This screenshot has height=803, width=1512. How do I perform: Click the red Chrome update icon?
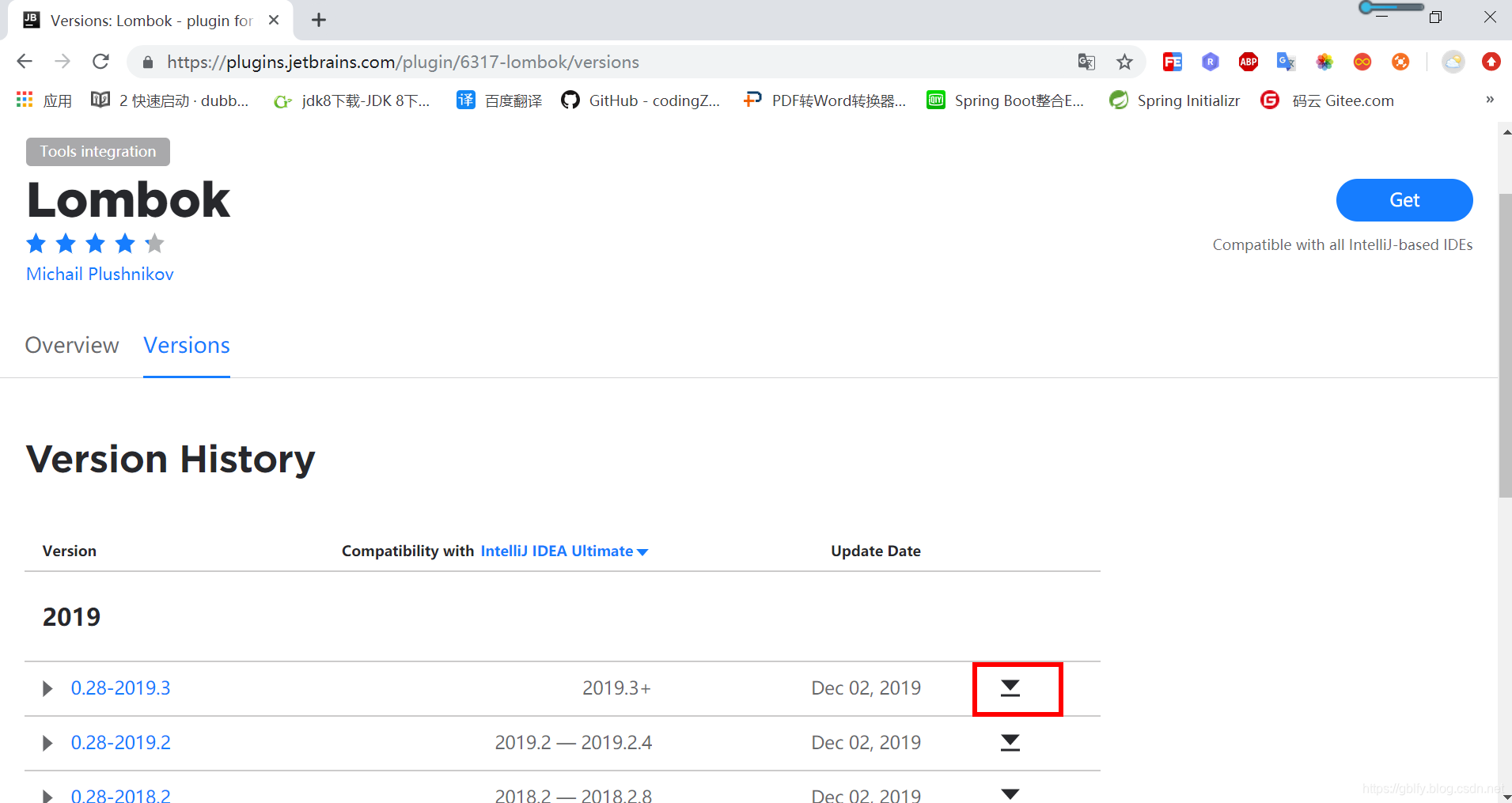(x=1491, y=62)
